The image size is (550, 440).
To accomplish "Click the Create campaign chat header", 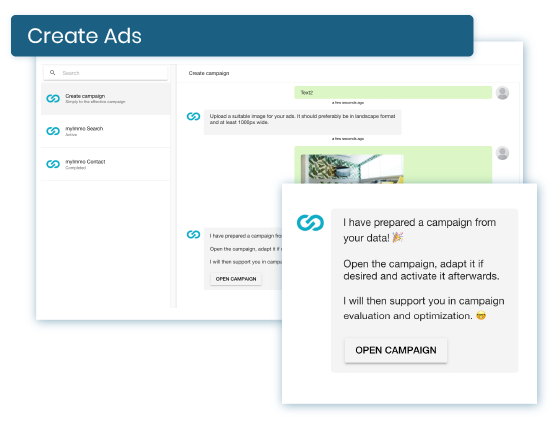I will [x=209, y=73].
